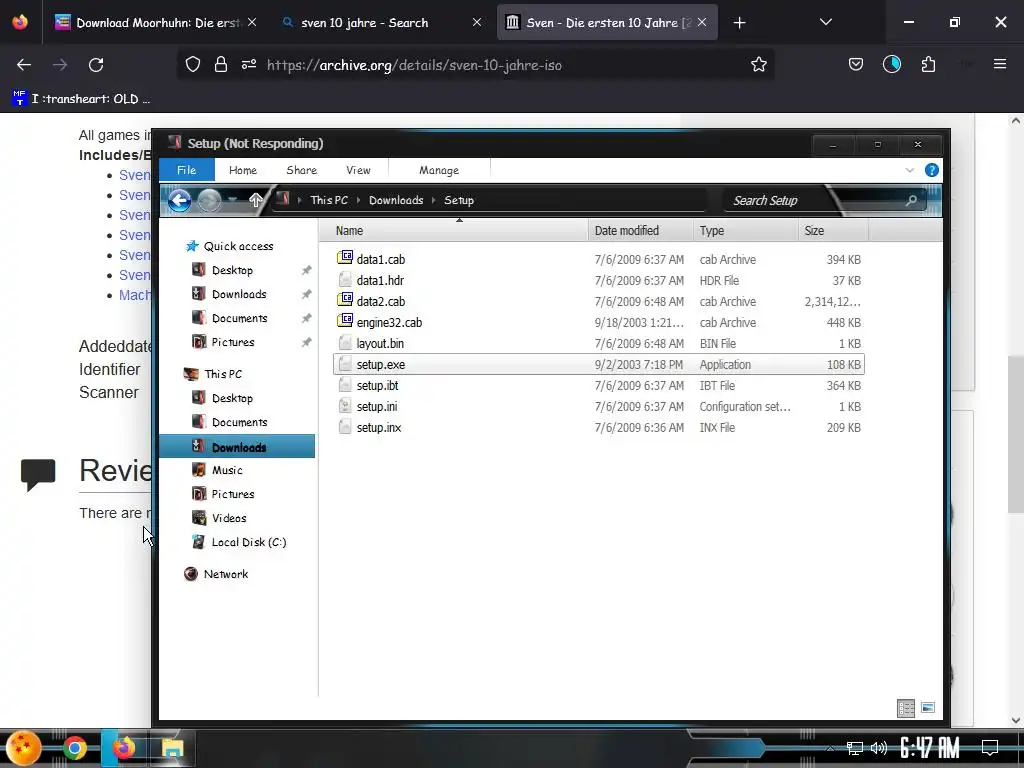The height and width of the screenshot is (768, 1024).
Task: Open the Manage ribbon tab
Action: tap(439, 170)
